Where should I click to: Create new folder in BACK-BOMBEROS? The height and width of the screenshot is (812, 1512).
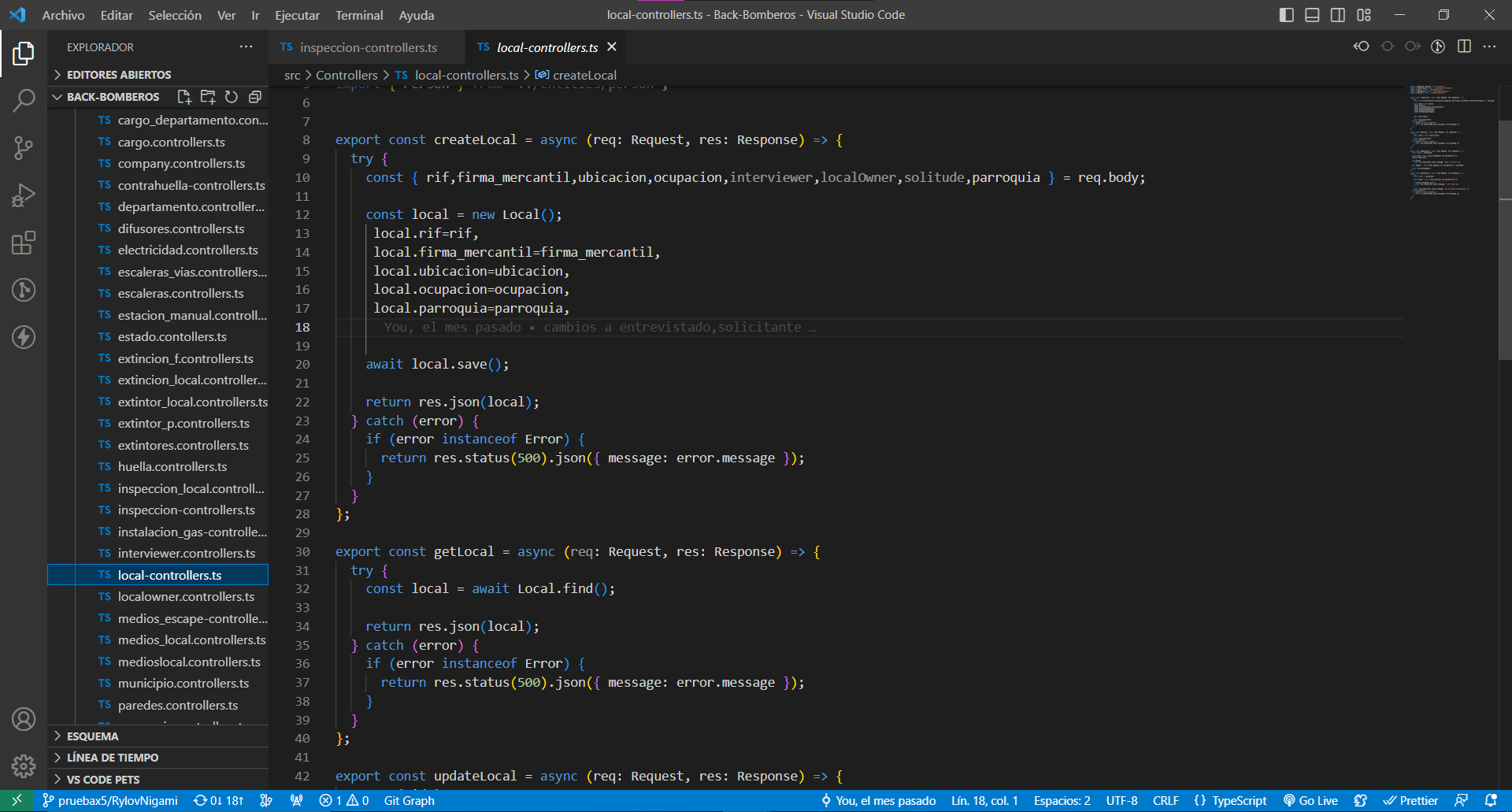pyautogui.click(x=208, y=97)
